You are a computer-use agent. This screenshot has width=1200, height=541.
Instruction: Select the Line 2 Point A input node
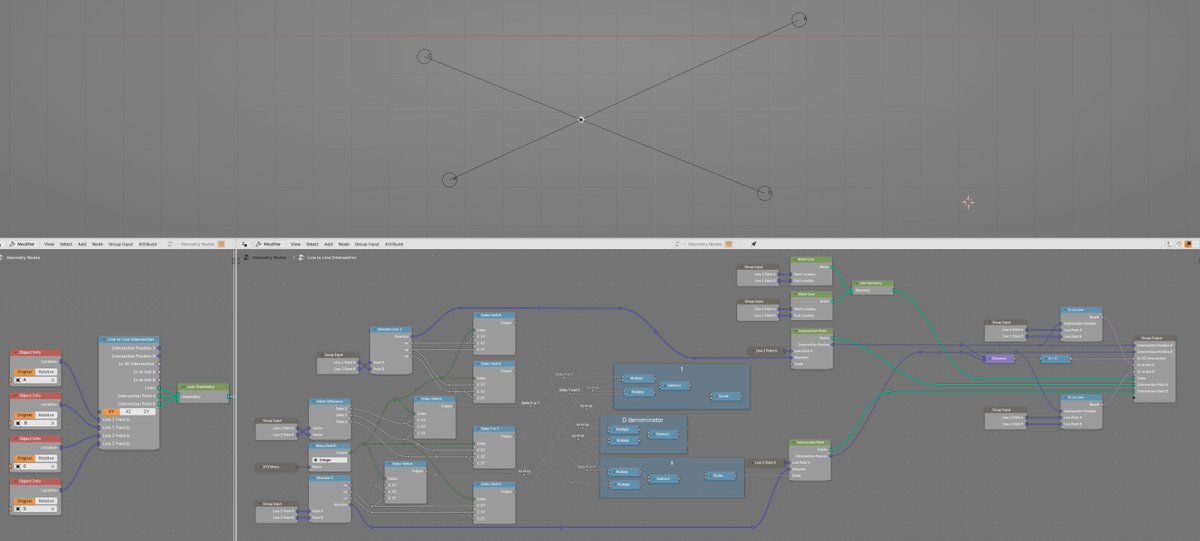point(766,462)
